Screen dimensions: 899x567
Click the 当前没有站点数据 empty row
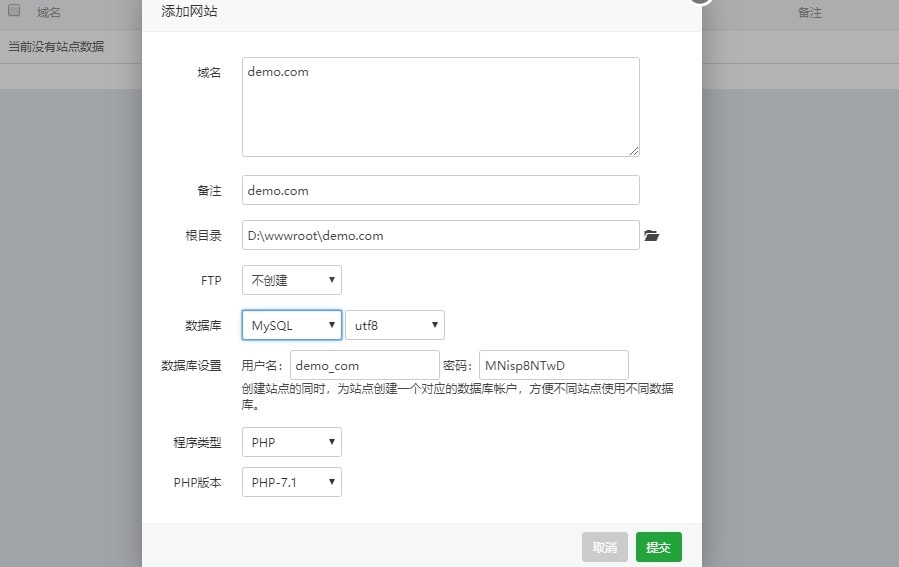click(x=56, y=47)
